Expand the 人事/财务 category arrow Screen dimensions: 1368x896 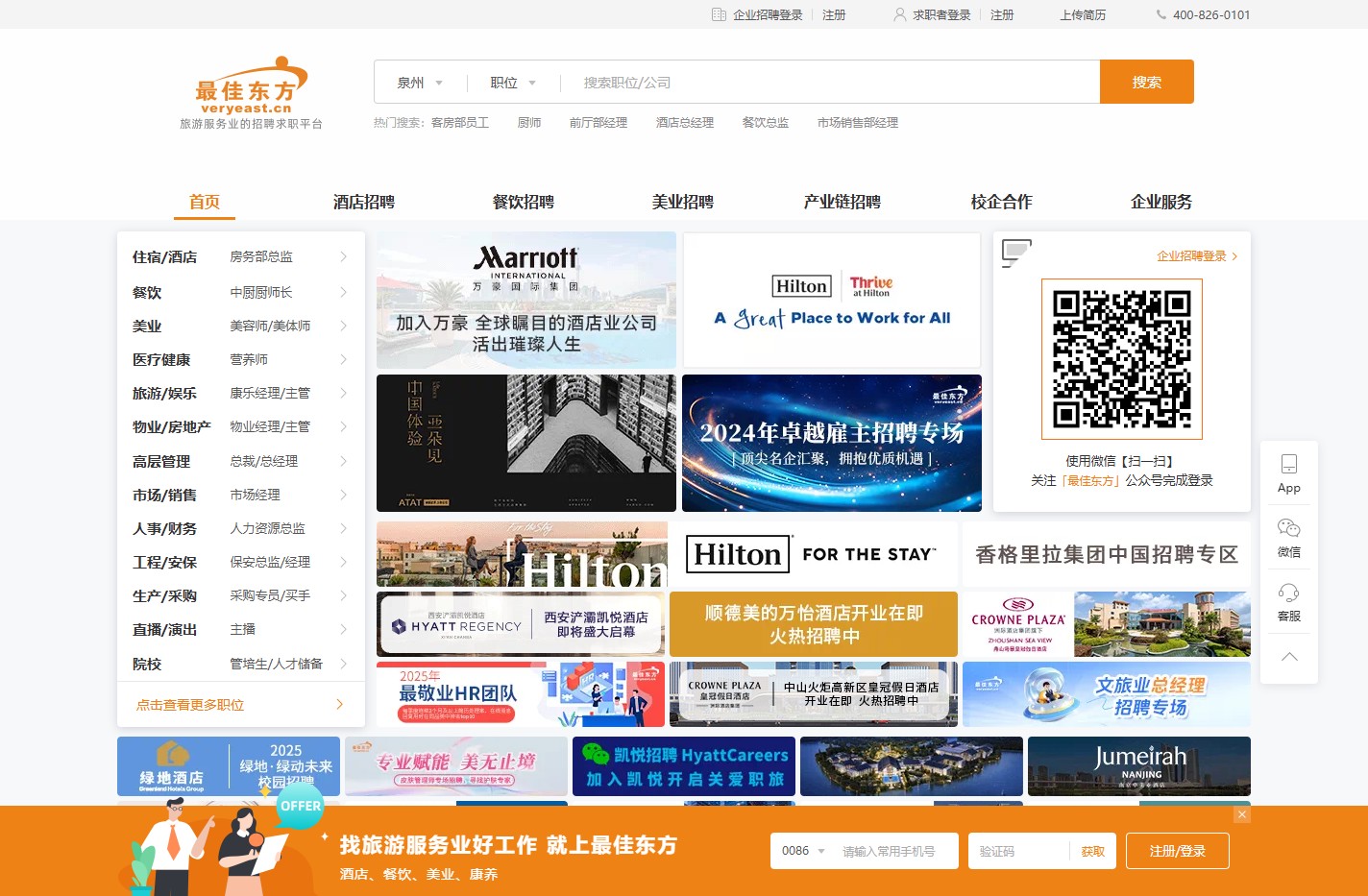(343, 528)
